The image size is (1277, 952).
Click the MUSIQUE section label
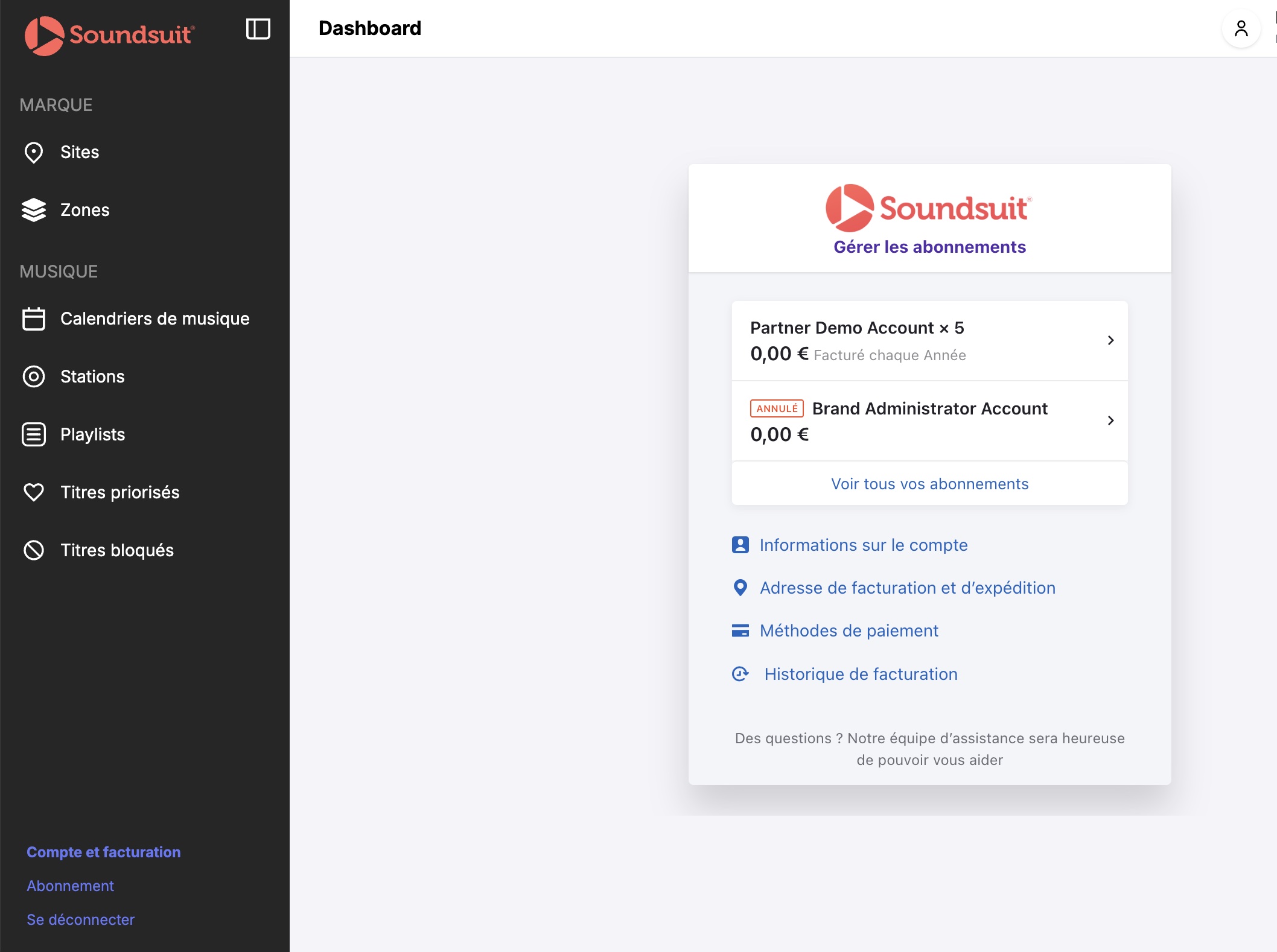pyautogui.click(x=59, y=271)
